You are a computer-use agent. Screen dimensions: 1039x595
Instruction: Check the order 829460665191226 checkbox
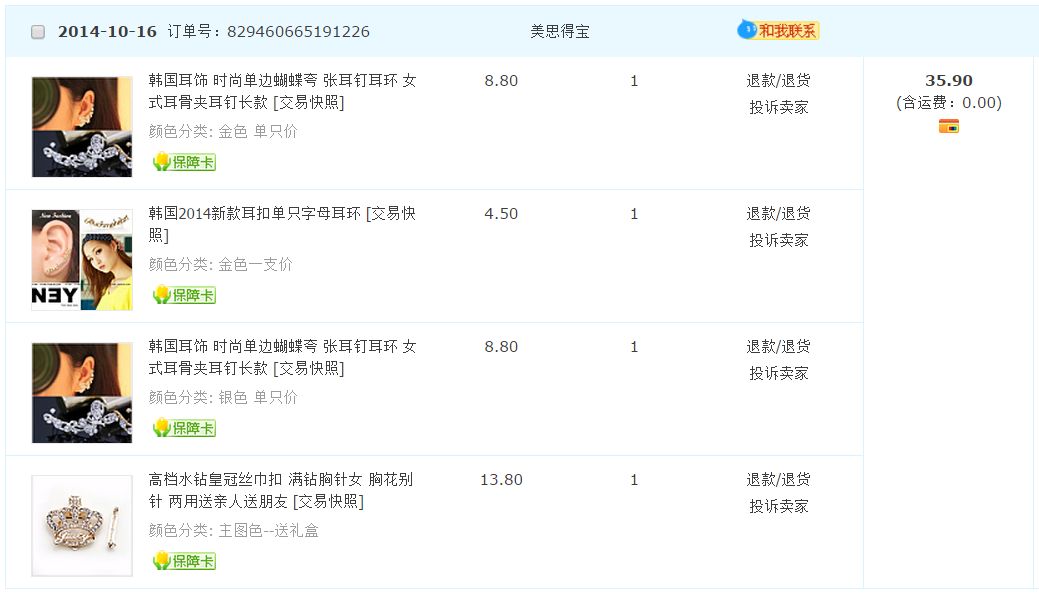click(x=38, y=32)
